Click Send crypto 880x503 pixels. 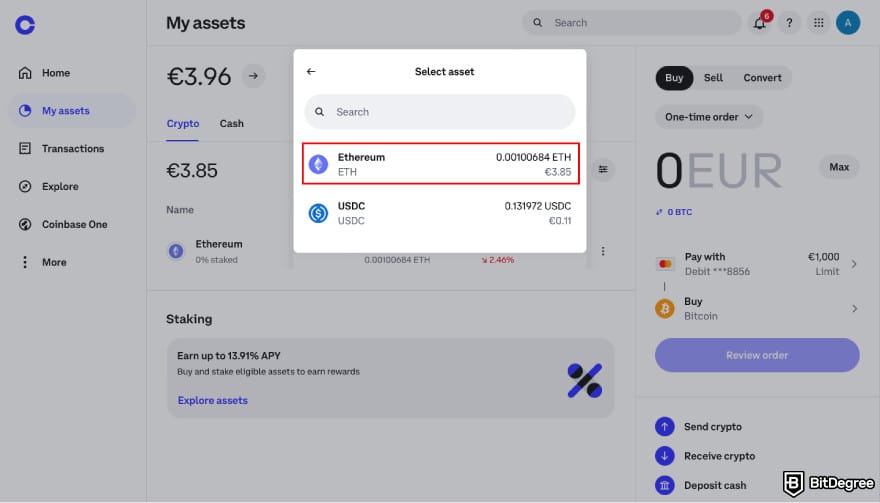click(x=713, y=427)
